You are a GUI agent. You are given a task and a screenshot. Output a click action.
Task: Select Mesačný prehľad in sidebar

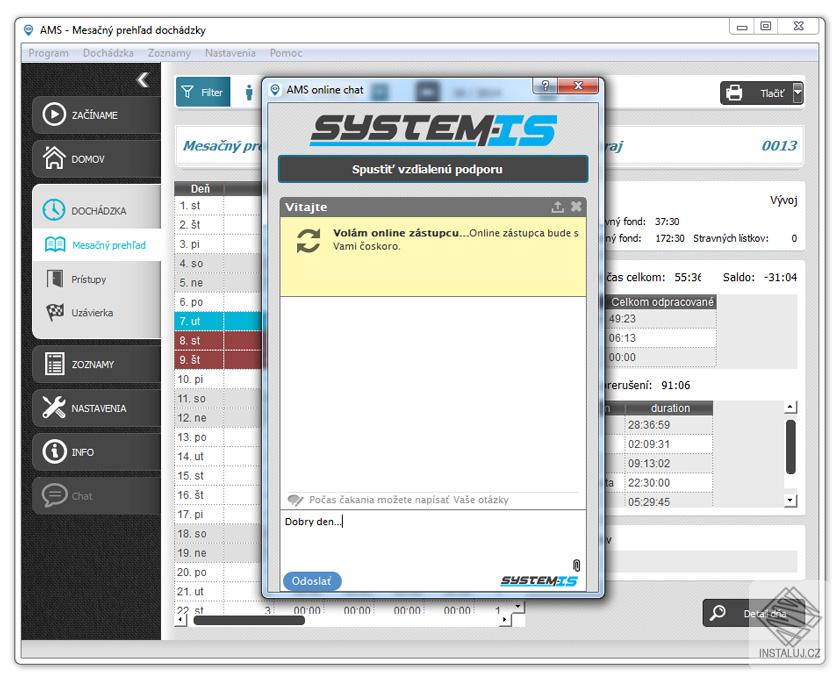coord(96,245)
